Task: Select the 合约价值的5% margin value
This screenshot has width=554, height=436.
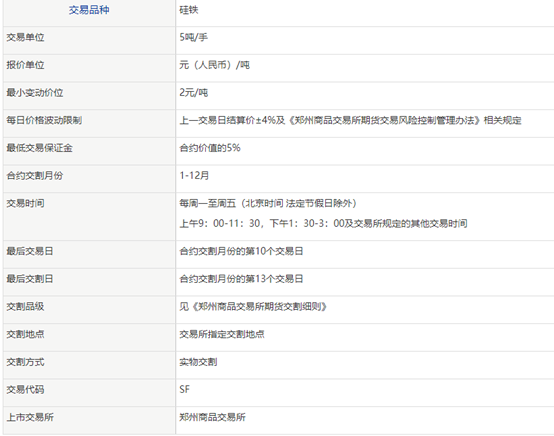Action: pyautogui.click(x=210, y=148)
